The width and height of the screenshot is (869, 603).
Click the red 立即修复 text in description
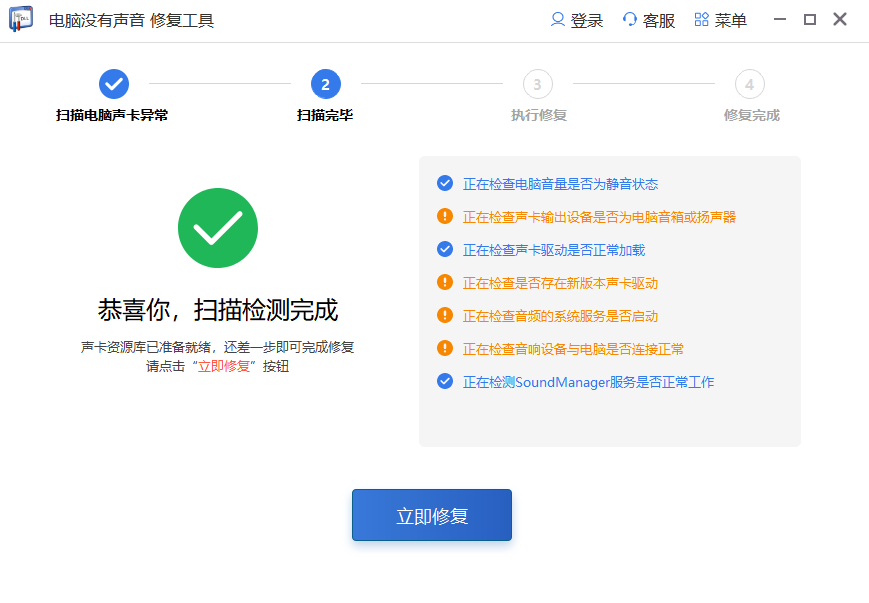(x=225, y=366)
